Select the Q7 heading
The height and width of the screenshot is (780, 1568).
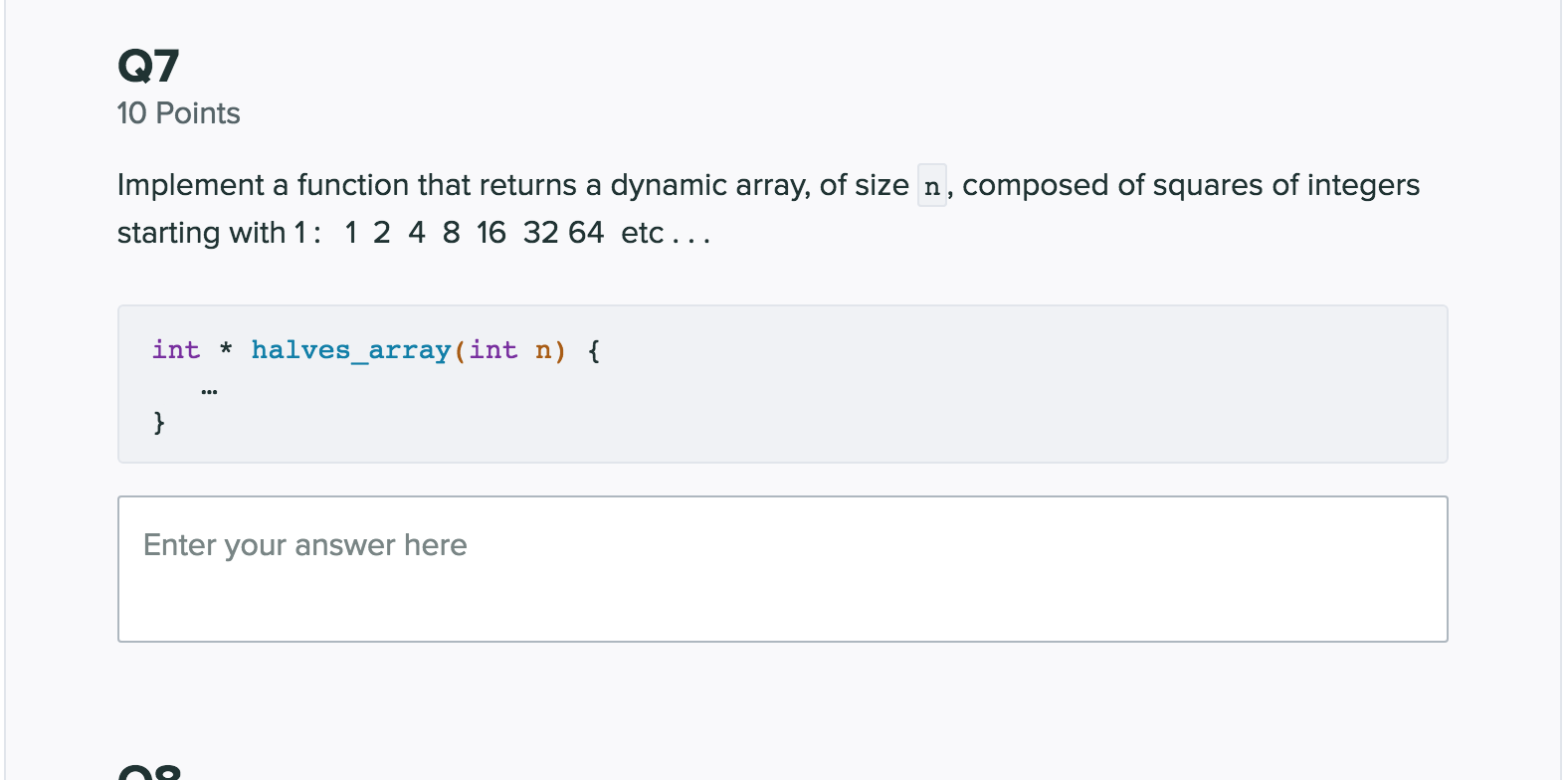(x=147, y=66)
